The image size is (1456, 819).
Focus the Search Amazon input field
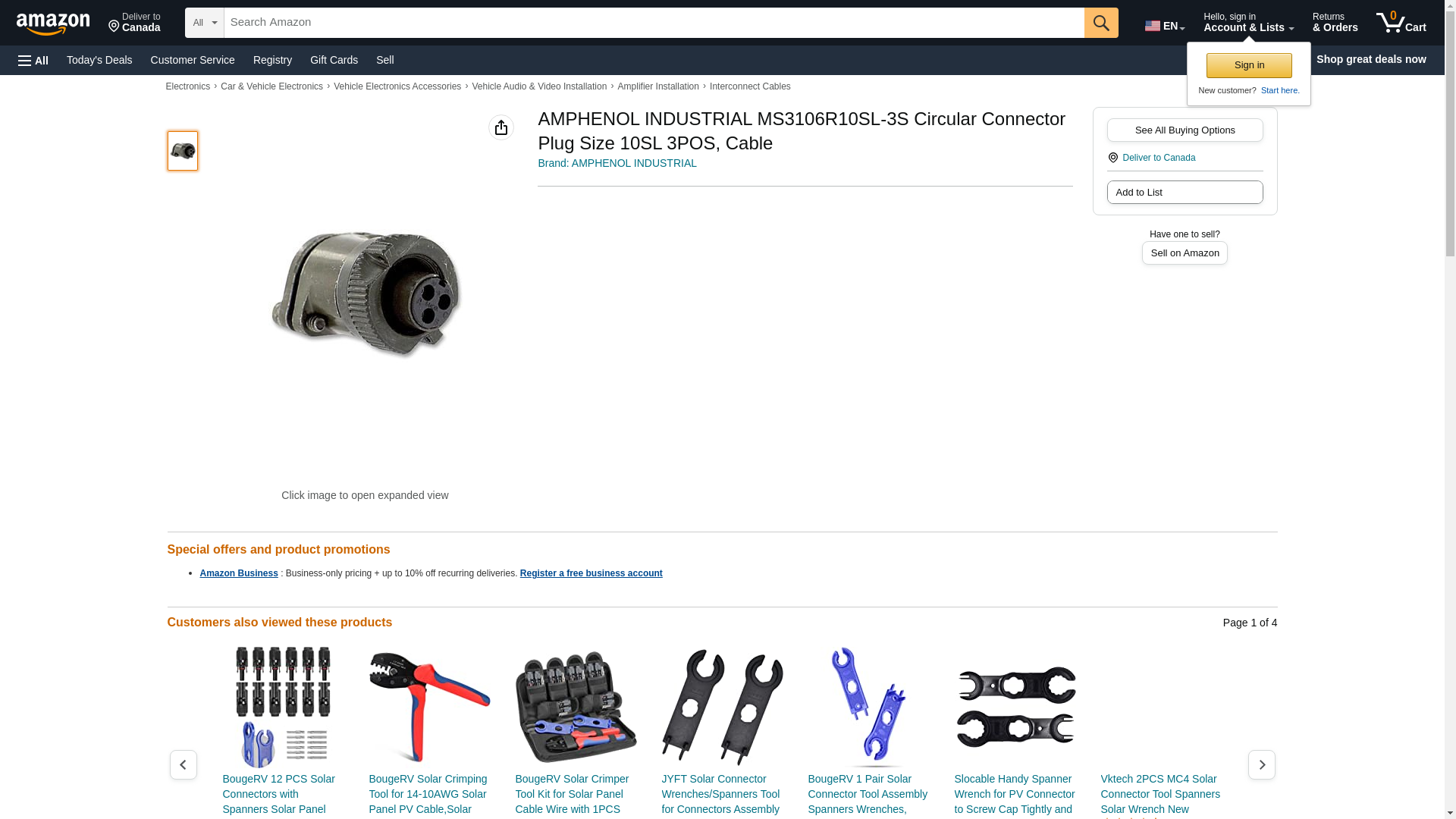tap(654, 23)
